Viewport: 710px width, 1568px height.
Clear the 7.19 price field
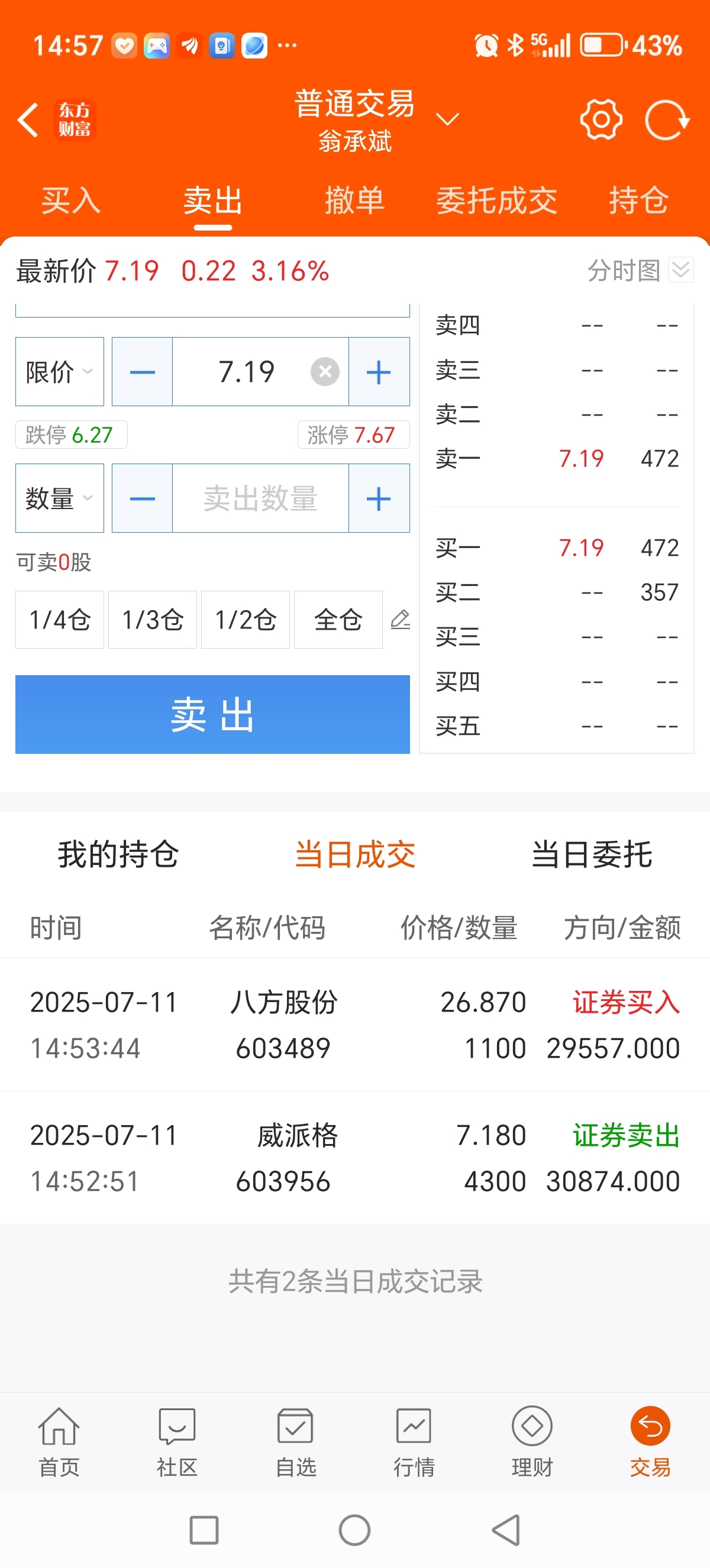tap(325, 371)
